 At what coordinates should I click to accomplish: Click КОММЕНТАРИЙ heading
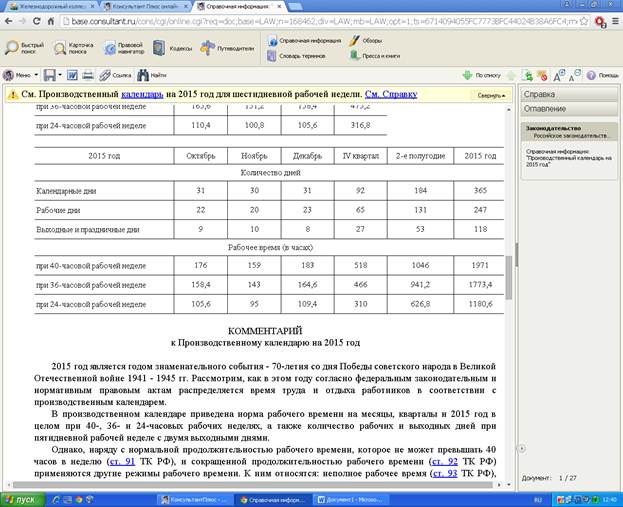pos(265,331)
